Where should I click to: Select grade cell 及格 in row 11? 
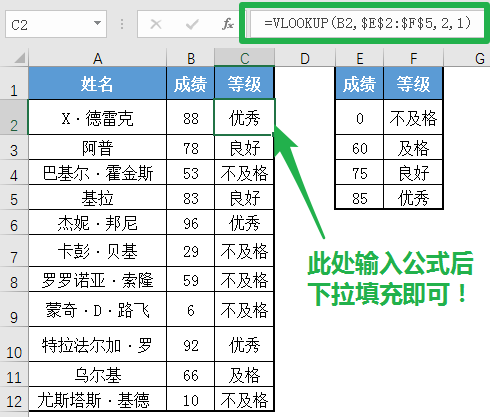[x=244, y=374]
